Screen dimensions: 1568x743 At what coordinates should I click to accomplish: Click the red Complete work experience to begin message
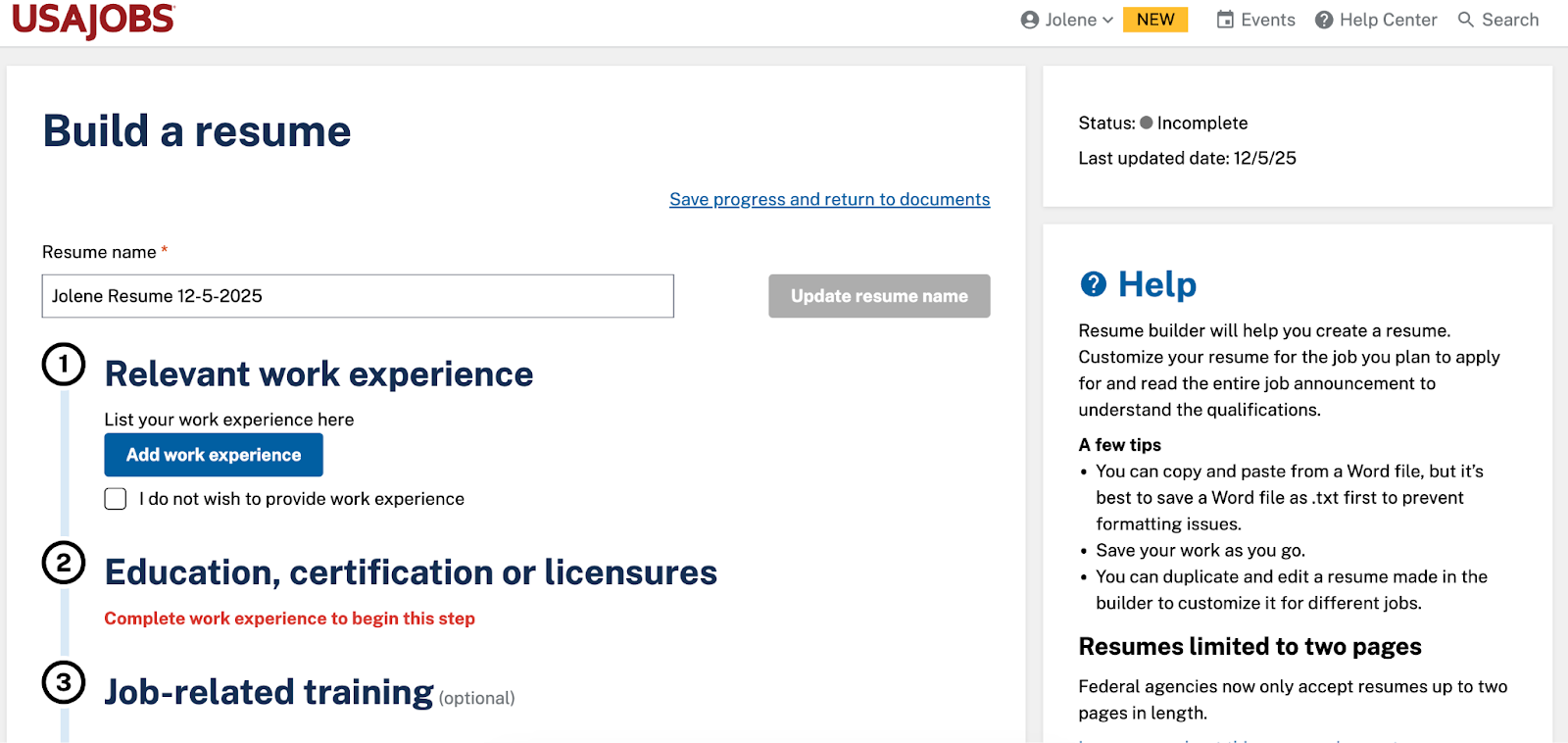(289, 619)
